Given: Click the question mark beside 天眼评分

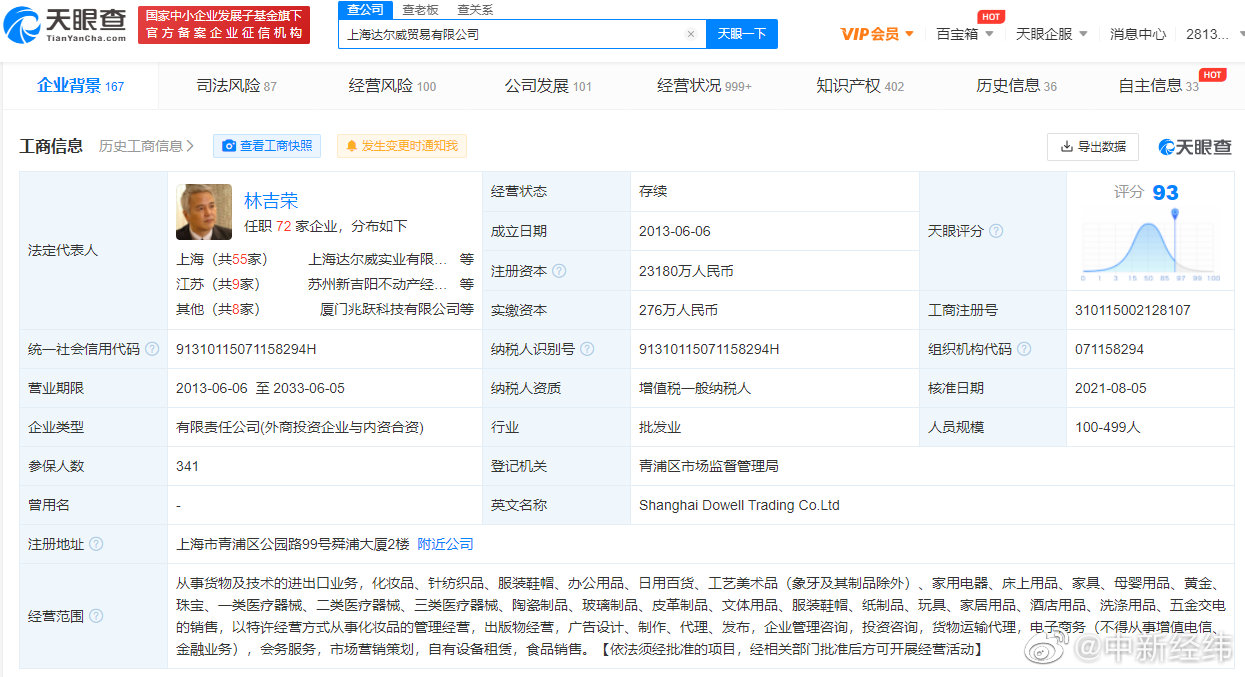Looking at the screenshot, I should pyautogui.click(x=994, y=231).
